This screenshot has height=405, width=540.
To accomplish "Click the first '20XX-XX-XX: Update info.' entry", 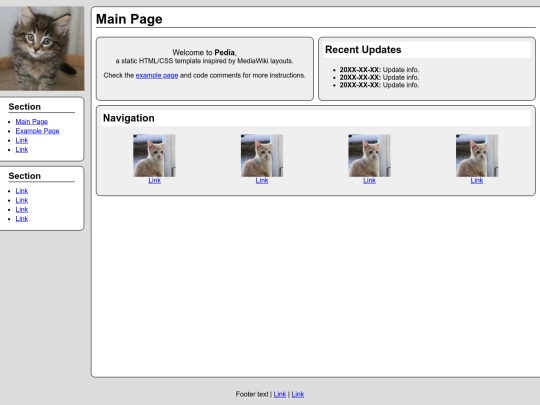I will [x=379, y=70].
